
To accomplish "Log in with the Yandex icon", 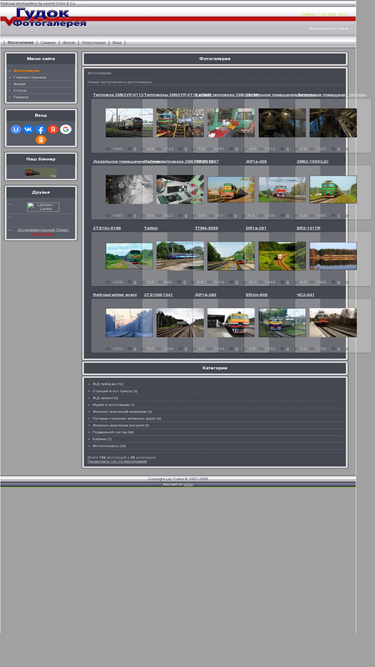I will click(53, 129).
